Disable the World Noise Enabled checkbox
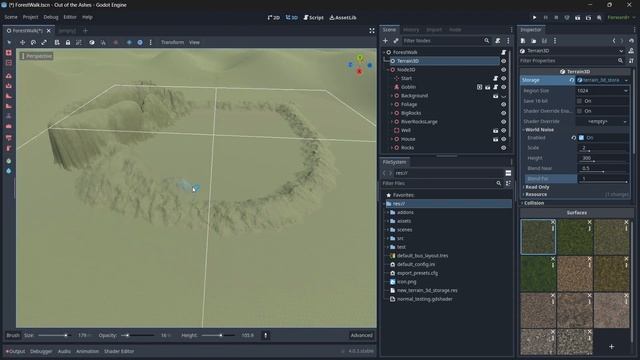The image size is (640, 360). 581,138
